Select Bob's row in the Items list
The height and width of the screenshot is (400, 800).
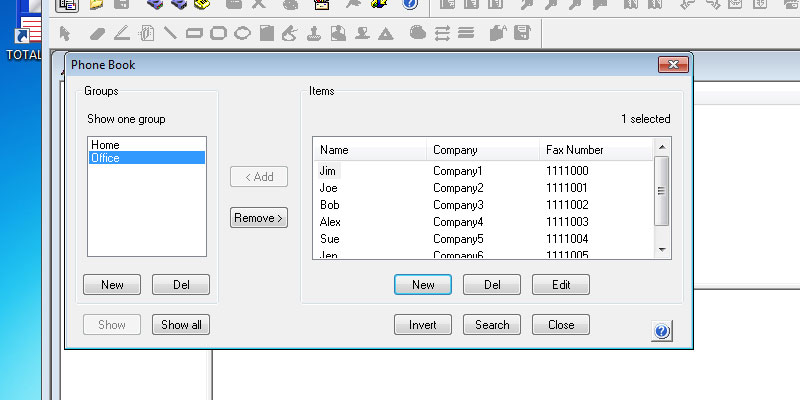pos(330,205)
